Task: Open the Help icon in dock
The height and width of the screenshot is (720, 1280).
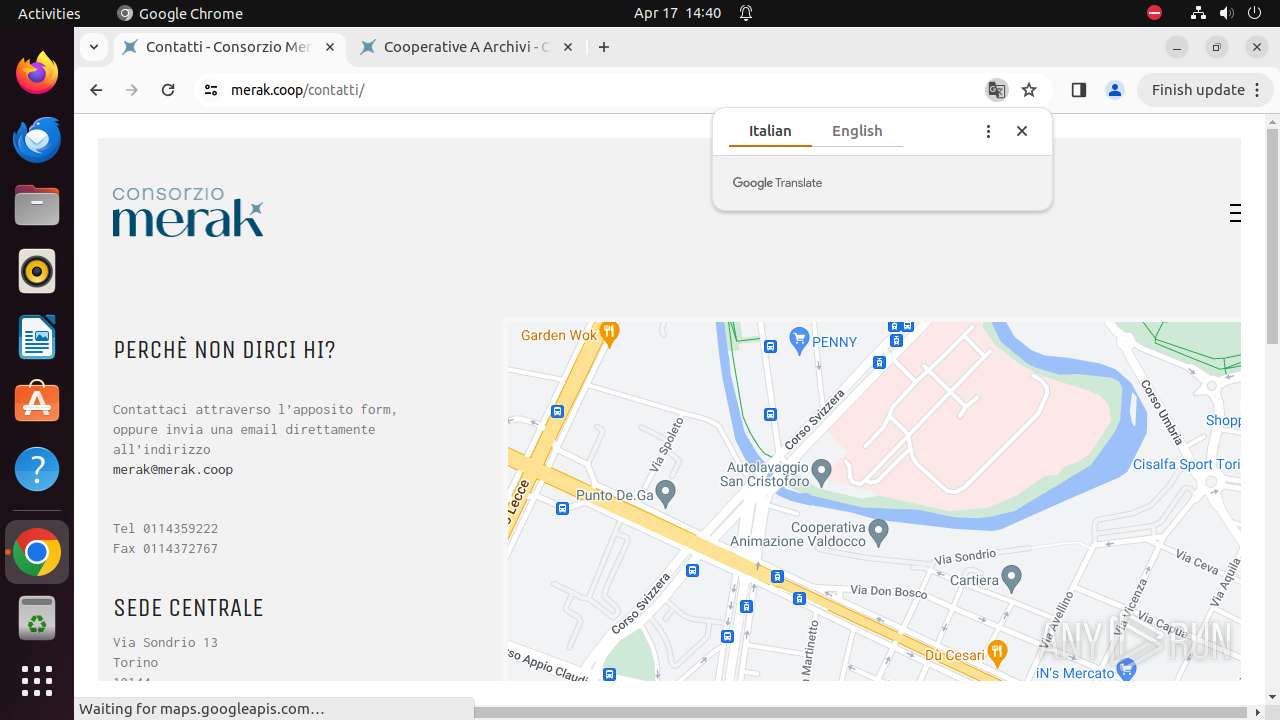Action: 37,469
